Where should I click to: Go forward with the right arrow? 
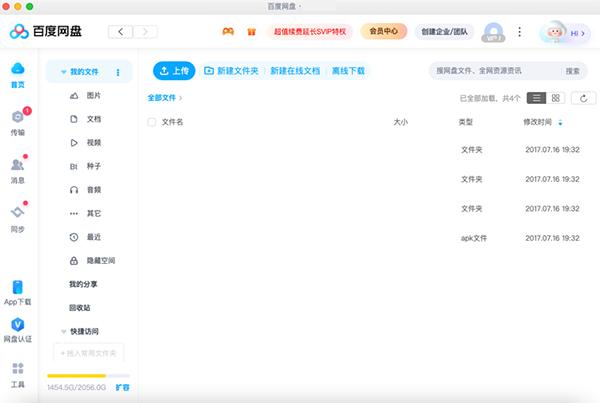(145, 32)
